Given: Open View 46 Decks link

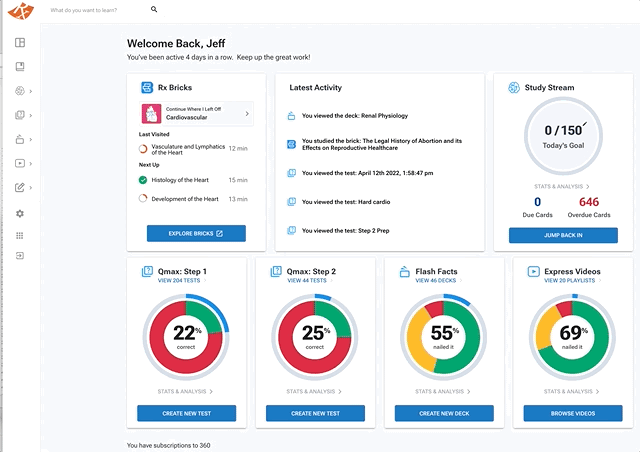Looking at the screenshot, I should pyautogui.click(x=439, y=281).
